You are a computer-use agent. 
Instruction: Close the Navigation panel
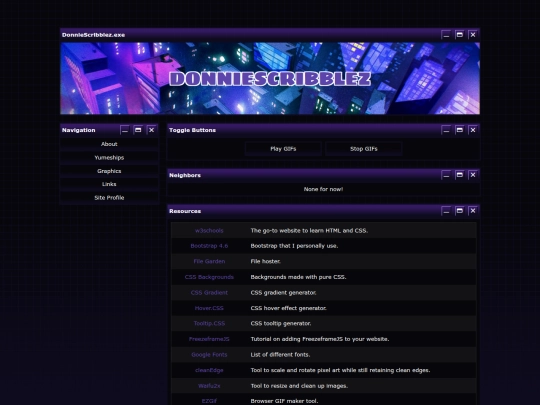click(x=152, y=130)
